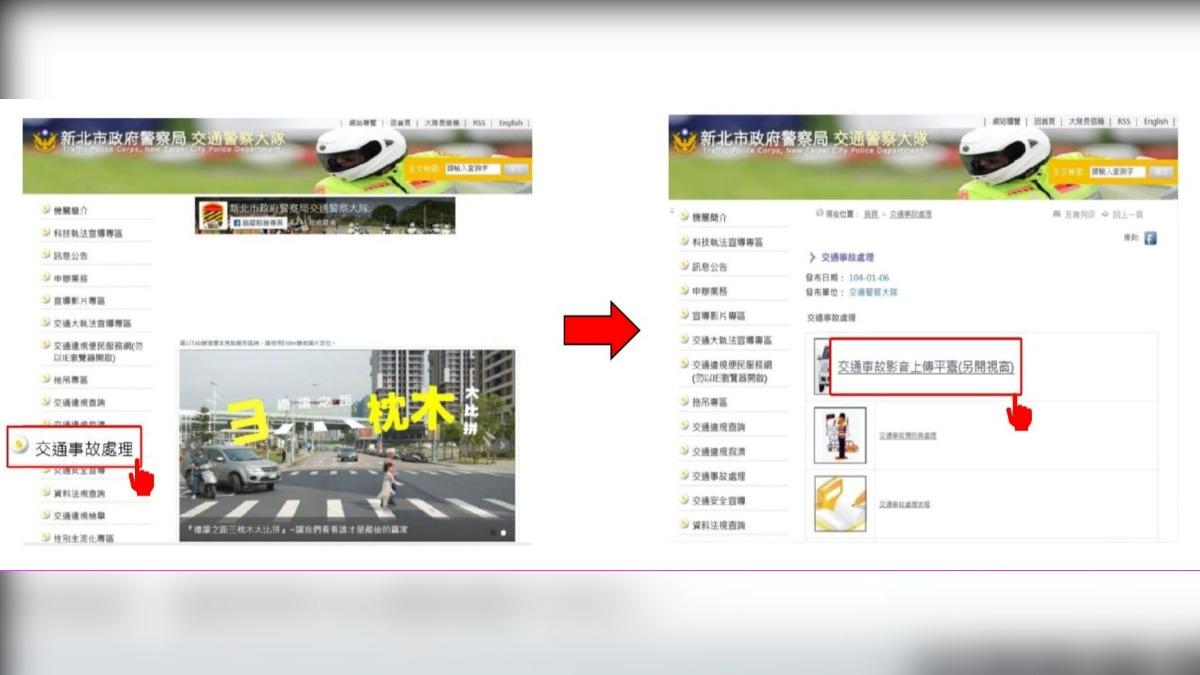Open 交通違規查詢 in right page sidebar
This screenshot has height=675, width=1200.
coord(718,427)
